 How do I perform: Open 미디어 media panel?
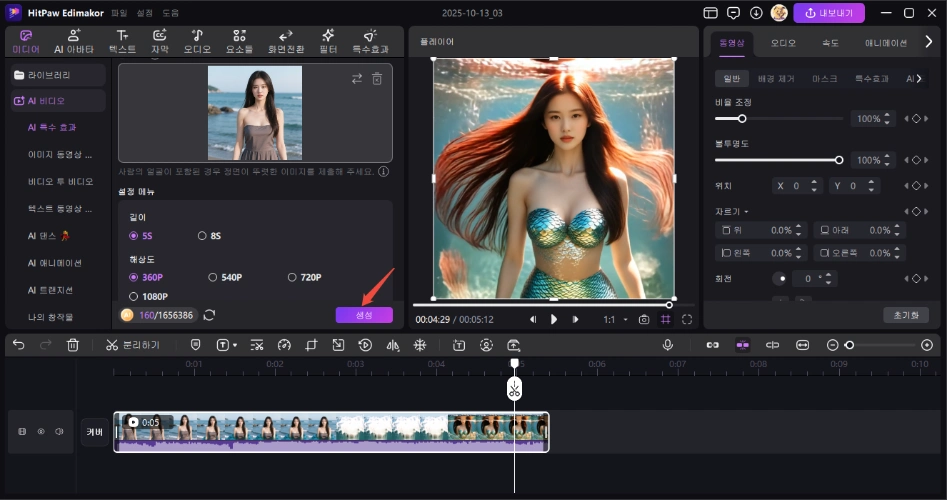26,42
